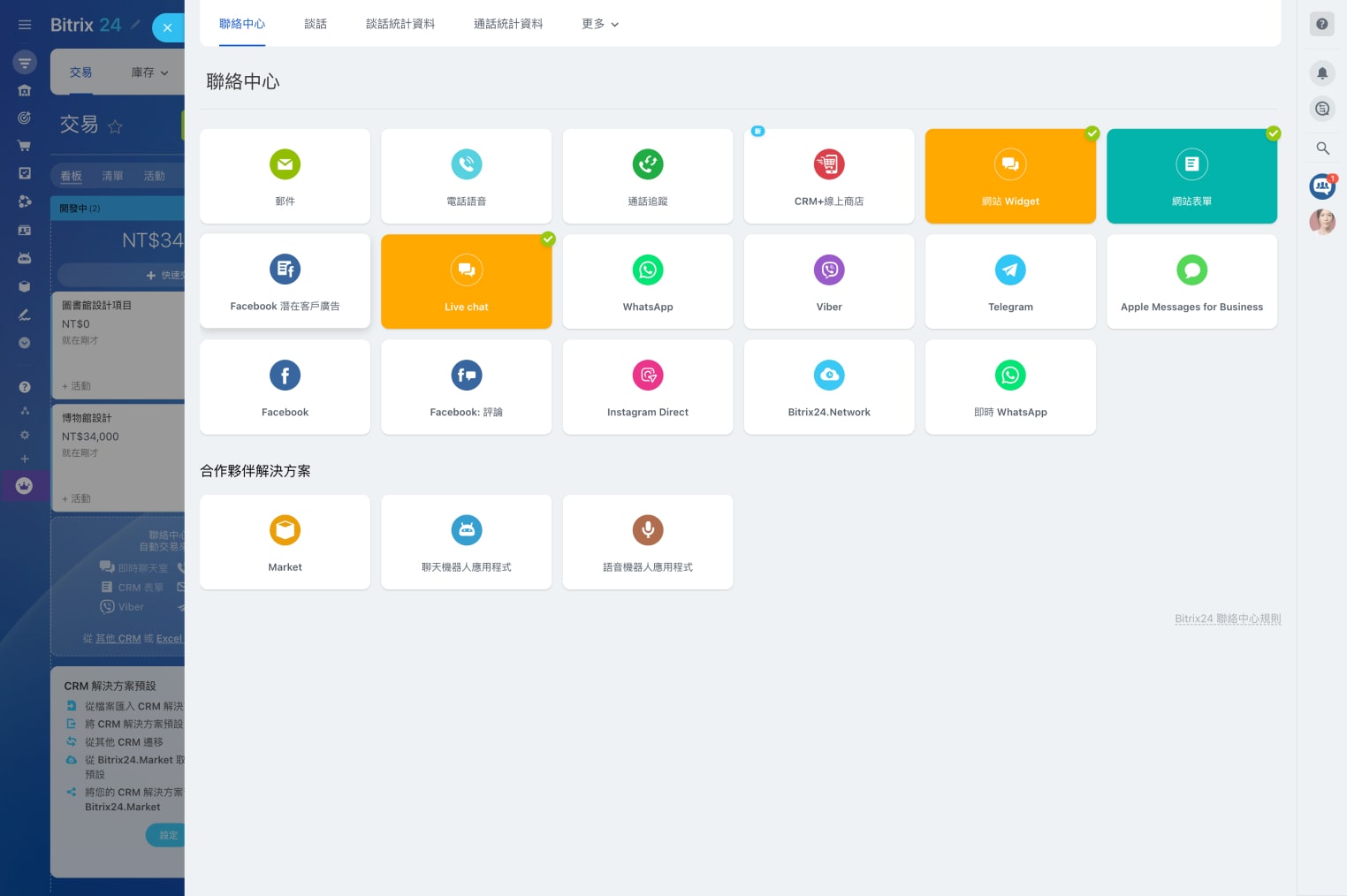Image resolution: width=1347 pixels, height=896 pixels.
Task: Open Facebook 潛在客戶廣告 tile
Action: (x=285, y=281)
